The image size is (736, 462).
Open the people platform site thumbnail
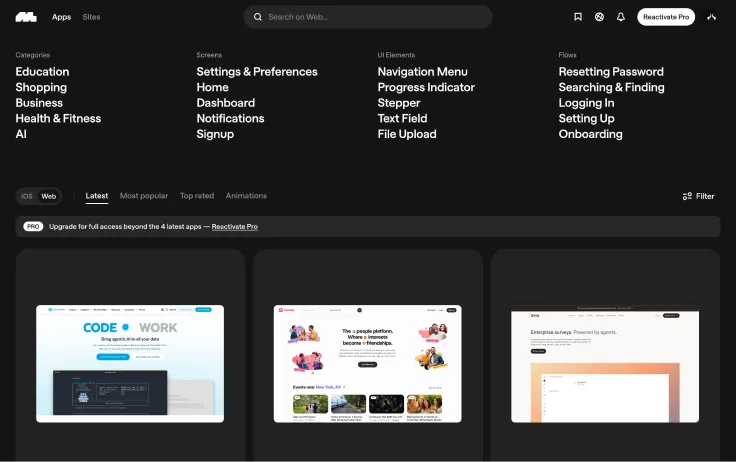pyautogui.click(x=368, y=364)
